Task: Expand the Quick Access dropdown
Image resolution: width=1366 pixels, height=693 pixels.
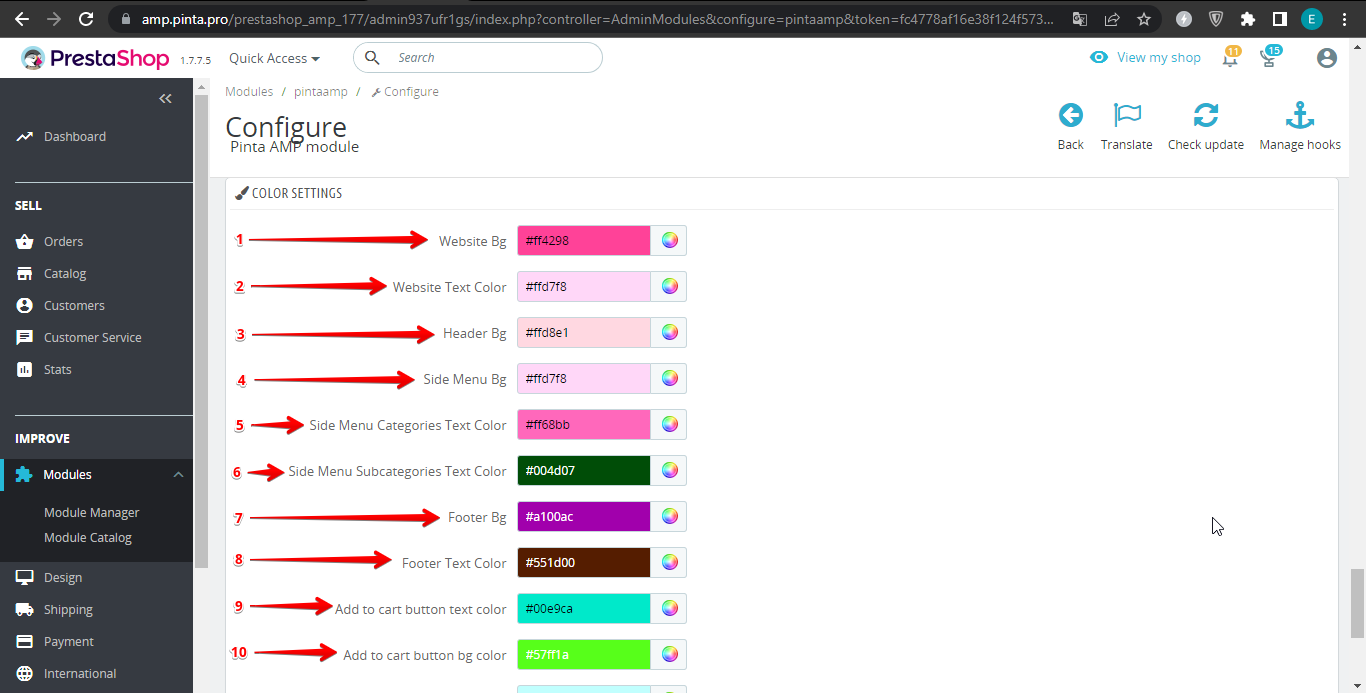Action: click(274, 58)
